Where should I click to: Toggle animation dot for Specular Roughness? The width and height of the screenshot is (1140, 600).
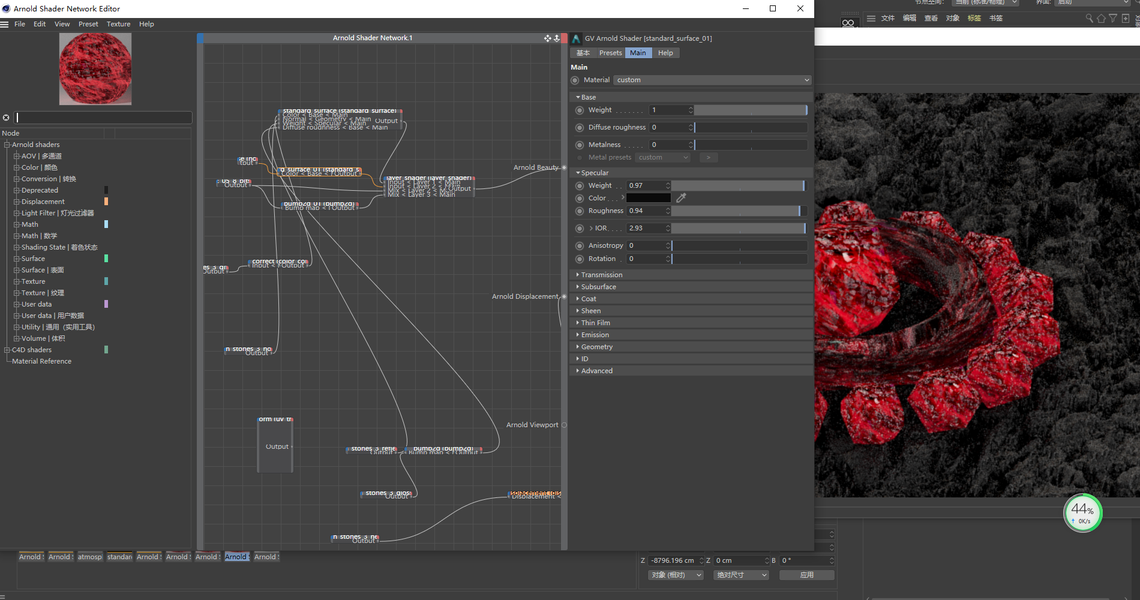tap(579, 211)
